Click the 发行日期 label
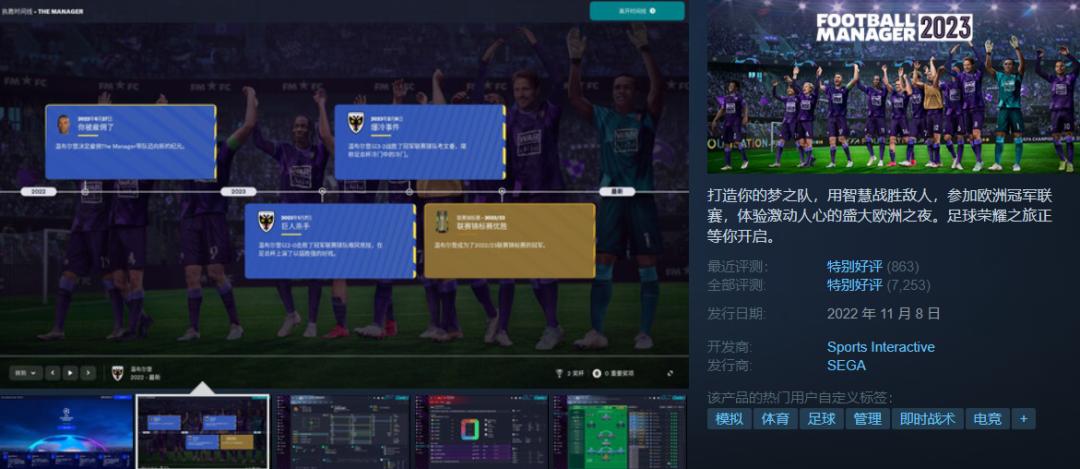The width and height of the screenshot is (1080, 469). tap(737, 314)
